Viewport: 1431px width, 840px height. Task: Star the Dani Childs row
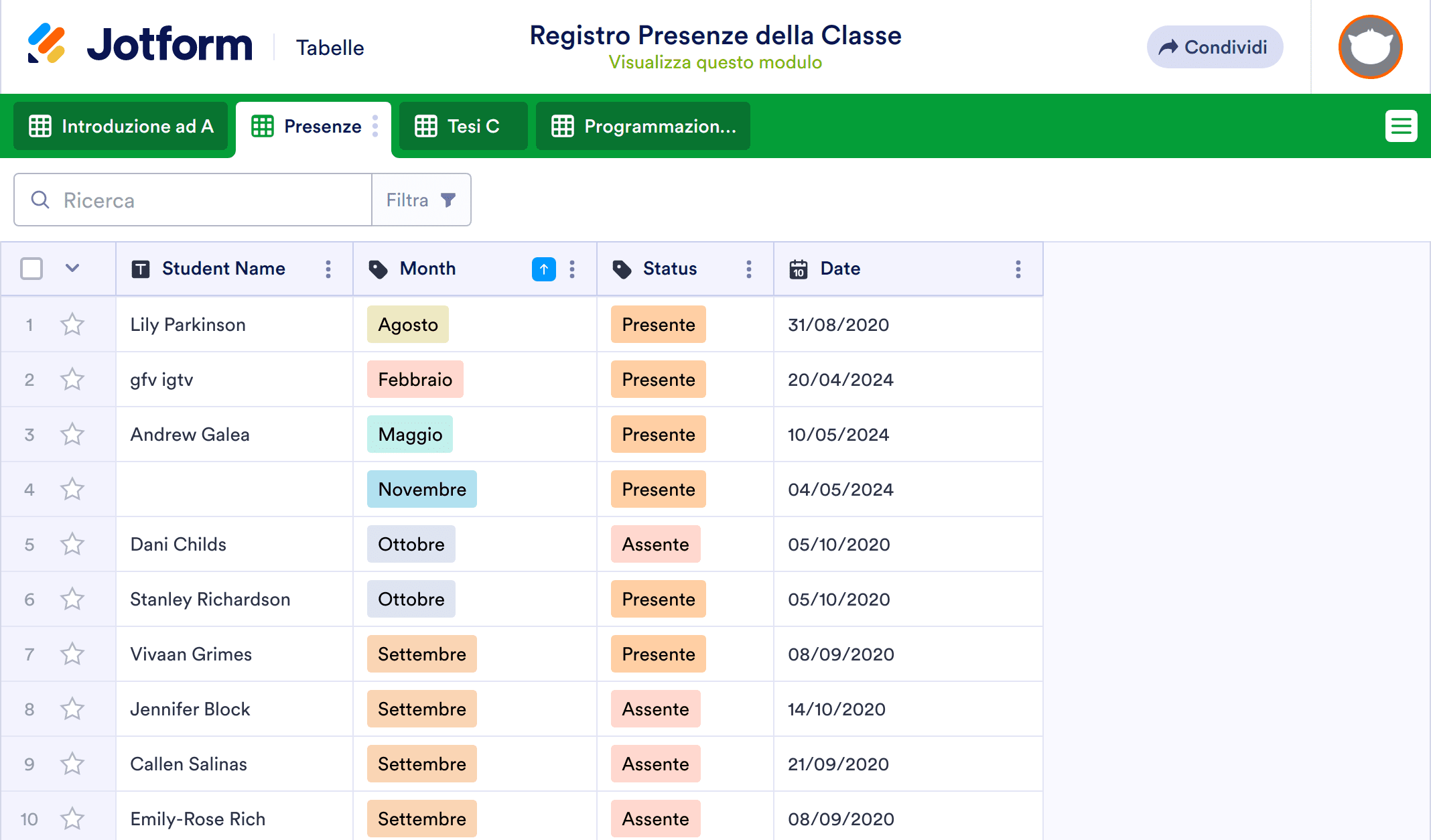[x=72, y=544]
